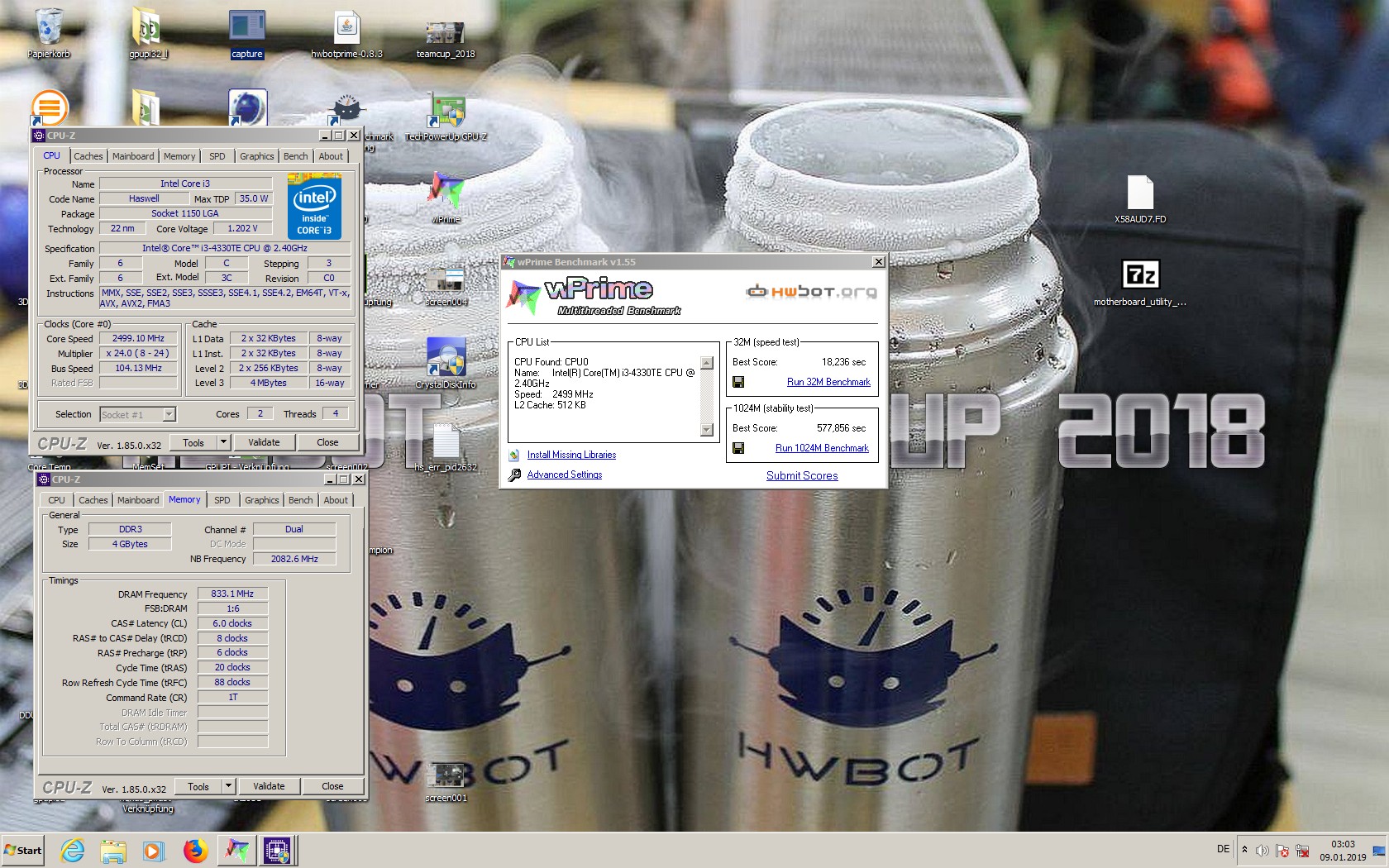Switch to wPrime in the taskbar
This screenshot has width=1389, height=868.
pos(236,850)
